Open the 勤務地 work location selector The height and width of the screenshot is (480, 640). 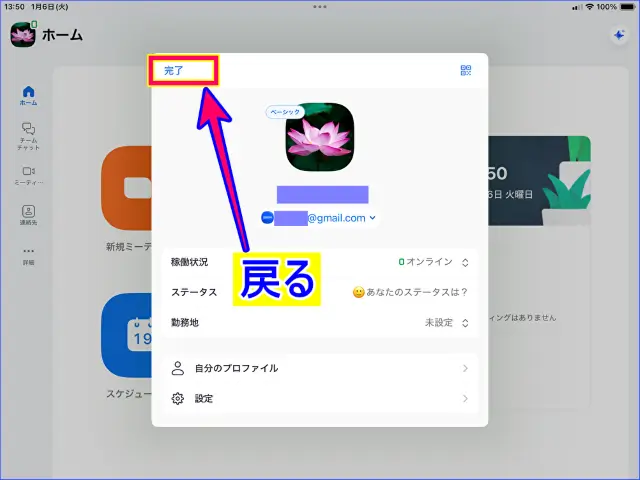pyautogui.click(x=446, y=323)
